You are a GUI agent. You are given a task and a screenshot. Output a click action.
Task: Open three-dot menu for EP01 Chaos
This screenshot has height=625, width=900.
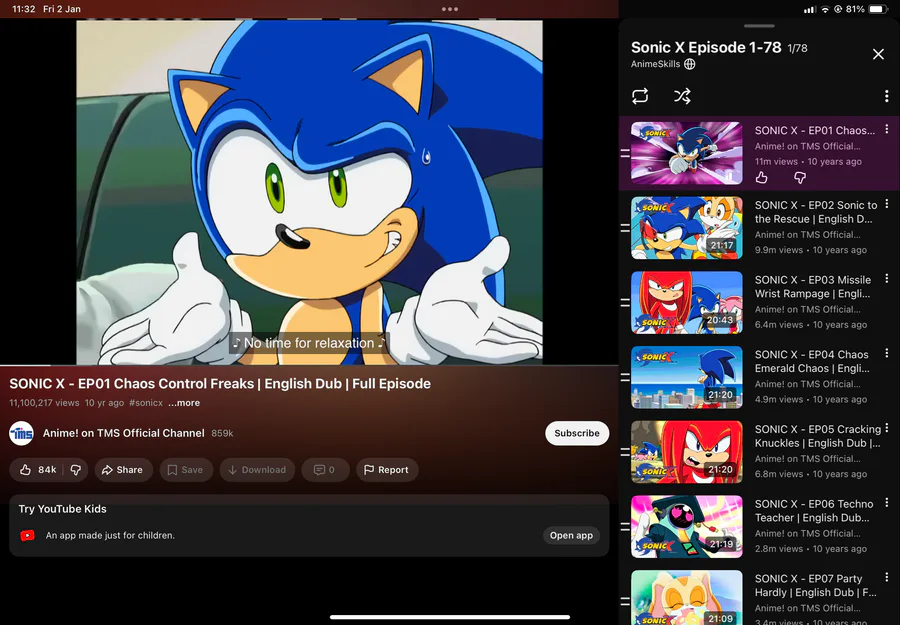(x=887, y=130)
